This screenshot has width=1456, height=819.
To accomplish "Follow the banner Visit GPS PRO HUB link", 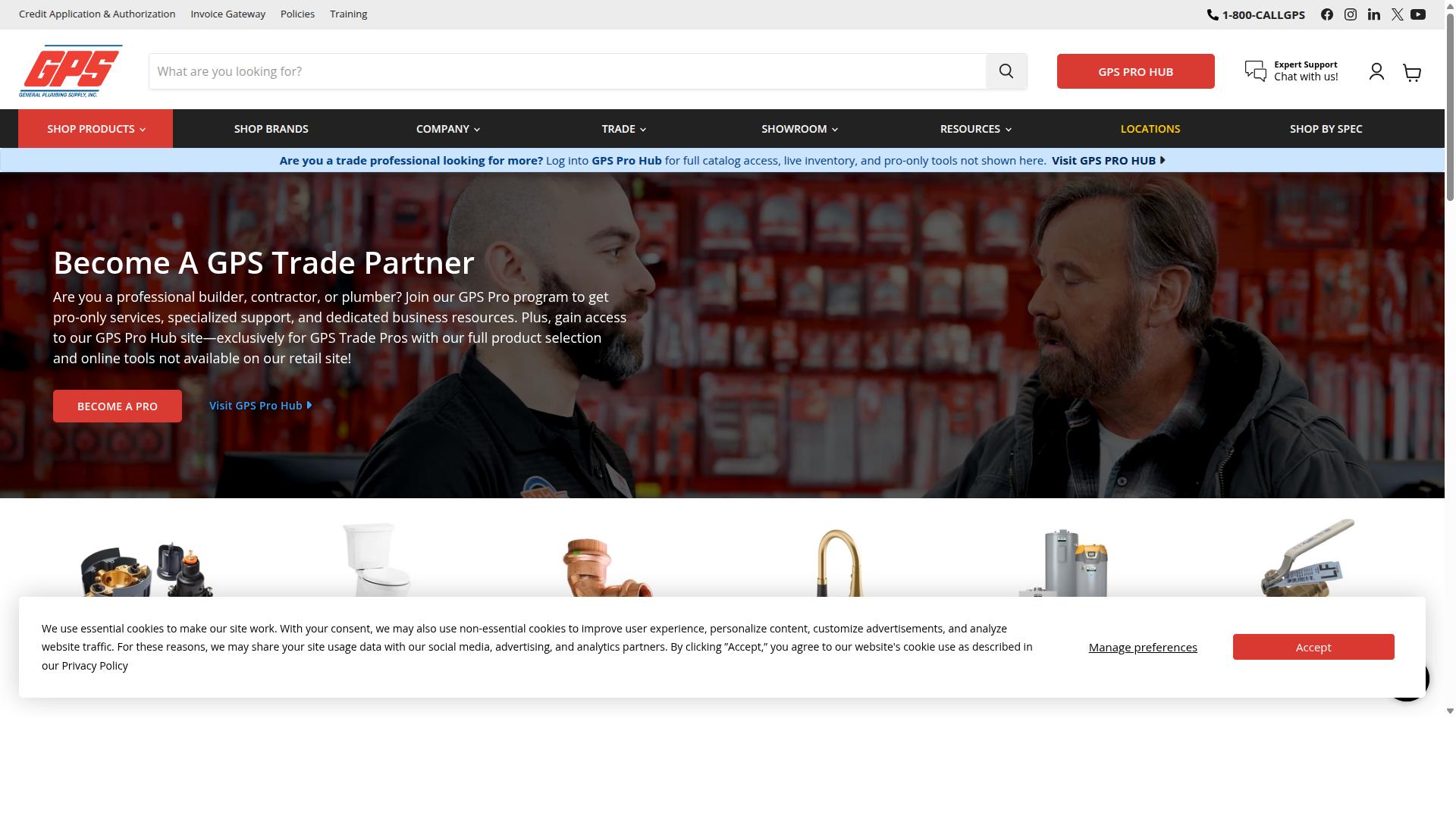I will 1108,161.
